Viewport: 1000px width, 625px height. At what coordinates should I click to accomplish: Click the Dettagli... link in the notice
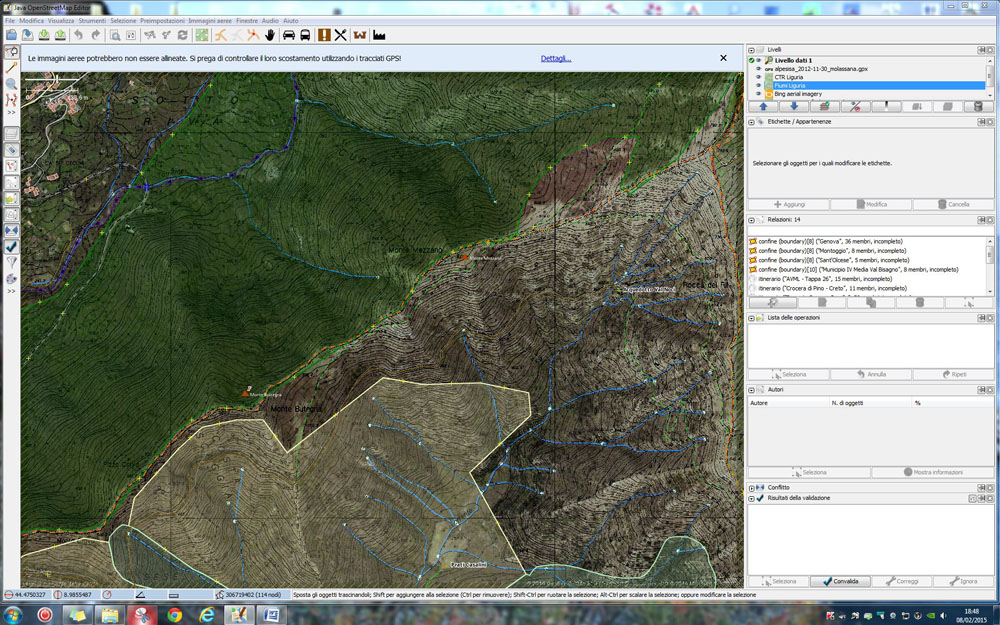pos(556,58)
